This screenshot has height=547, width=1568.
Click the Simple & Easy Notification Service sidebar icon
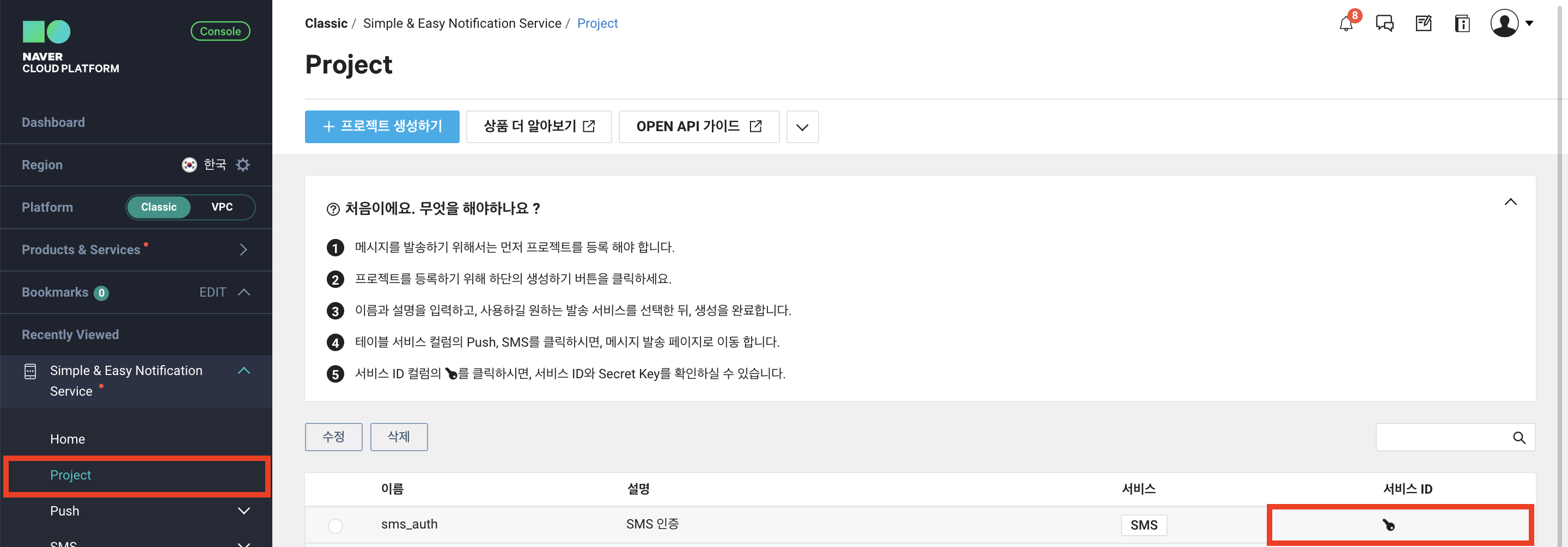30,371
